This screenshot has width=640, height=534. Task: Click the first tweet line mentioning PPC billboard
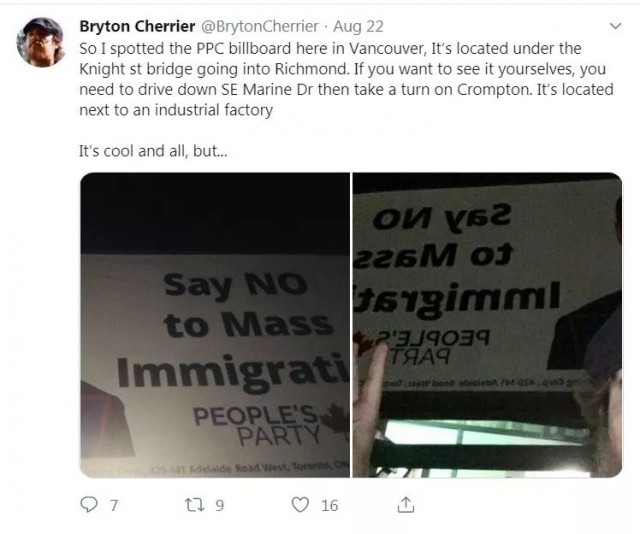click(x=330, y=48)
